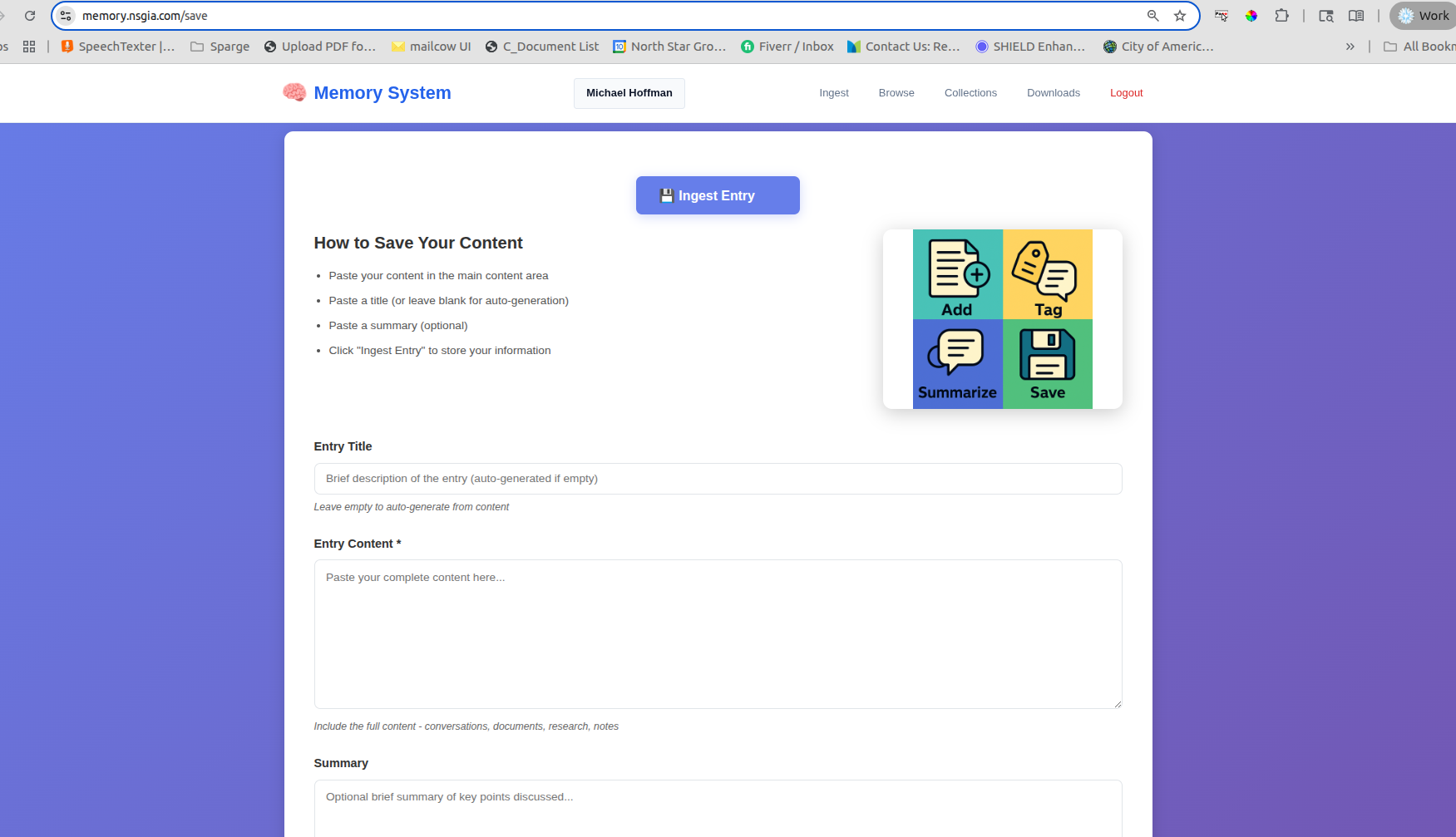Screen dimensions: 1456x837
Task: Reload the page with browser refresh icon
Action: click(30, 16)
